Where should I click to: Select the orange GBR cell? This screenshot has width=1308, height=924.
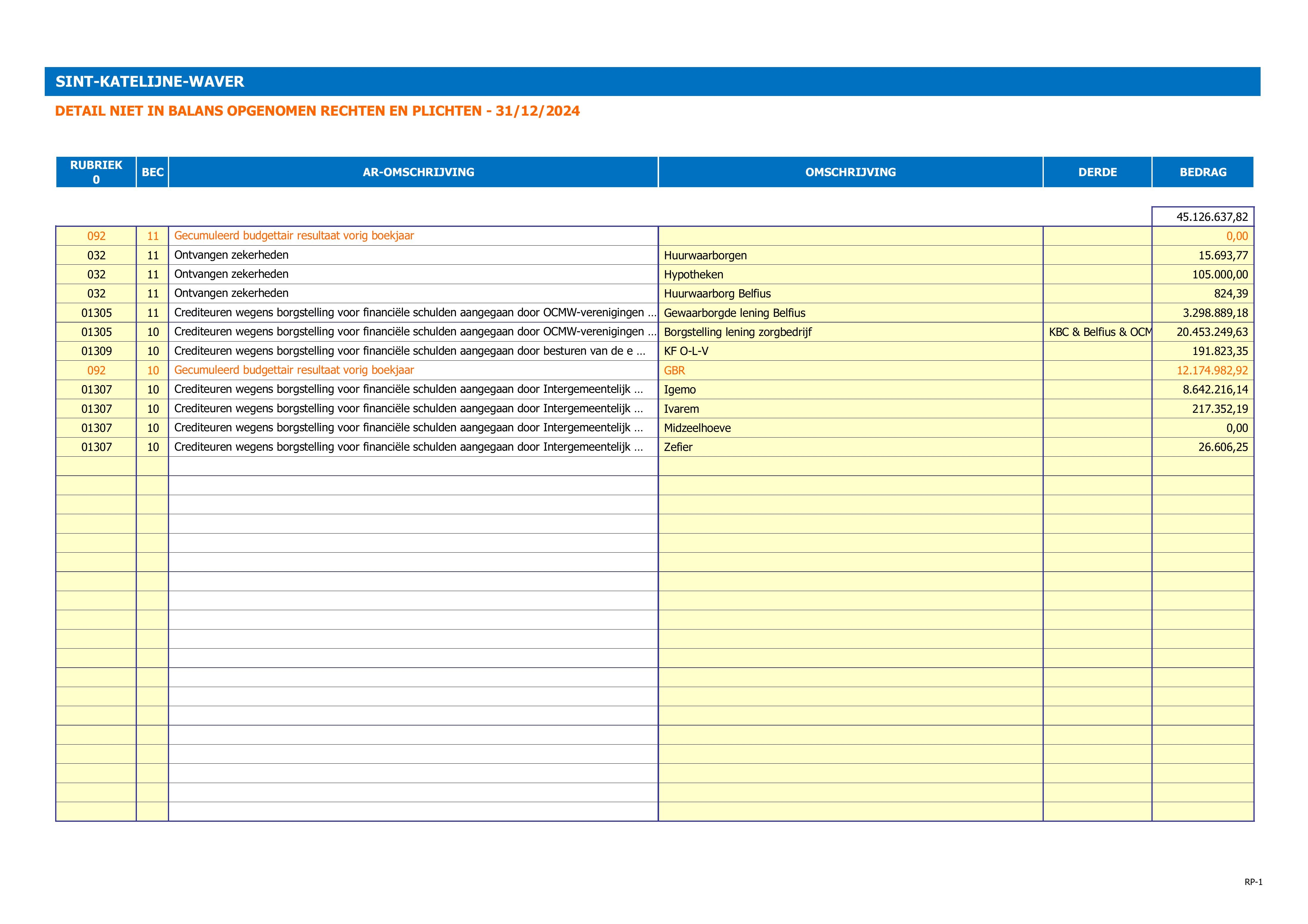click(x=851, y=370)
